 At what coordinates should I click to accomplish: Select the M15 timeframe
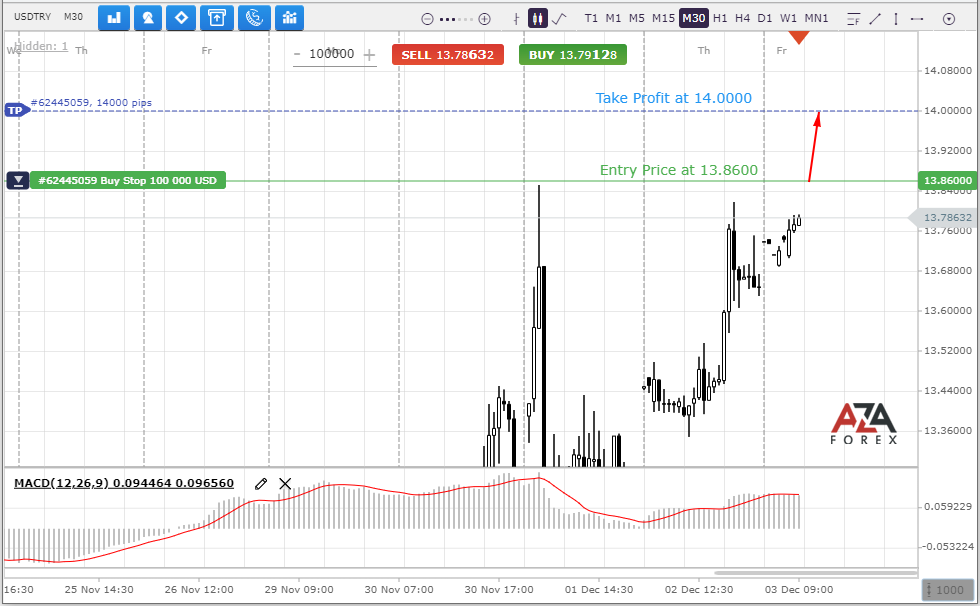click(x=663, y=18)
